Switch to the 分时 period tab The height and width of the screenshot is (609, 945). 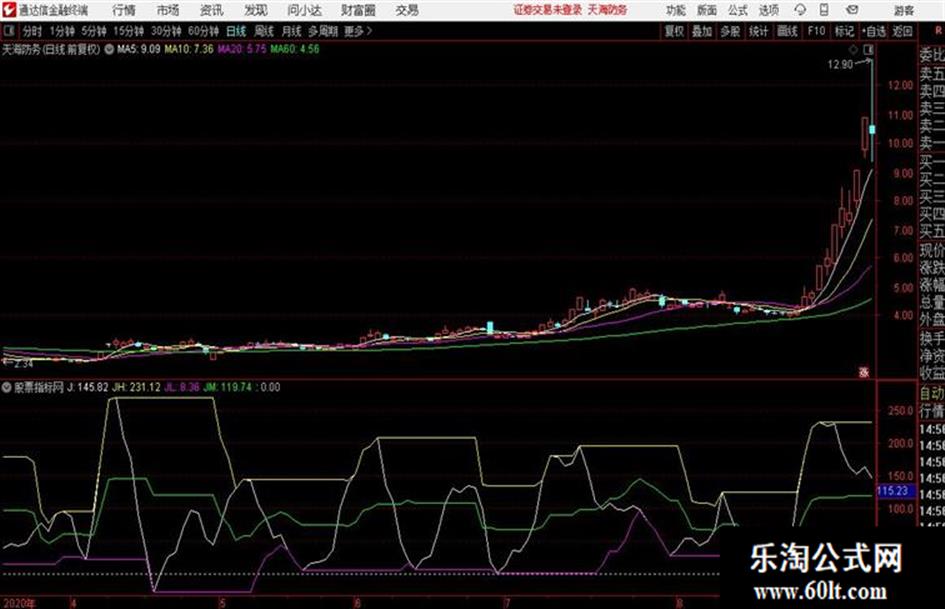33,31
